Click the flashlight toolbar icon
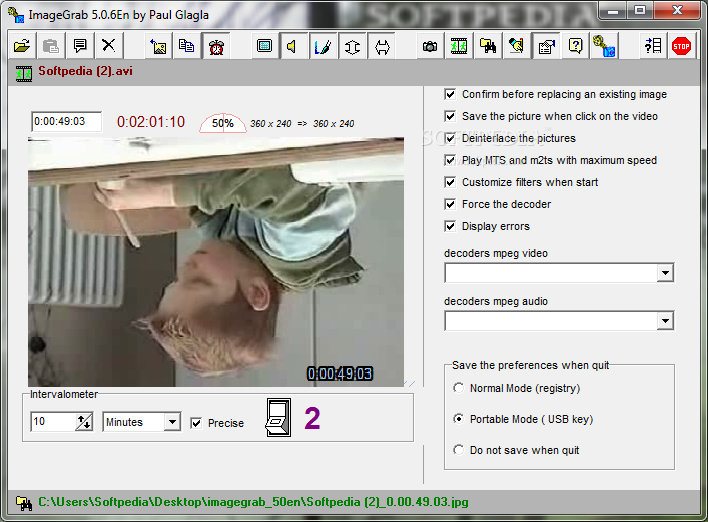 [517, 46]
